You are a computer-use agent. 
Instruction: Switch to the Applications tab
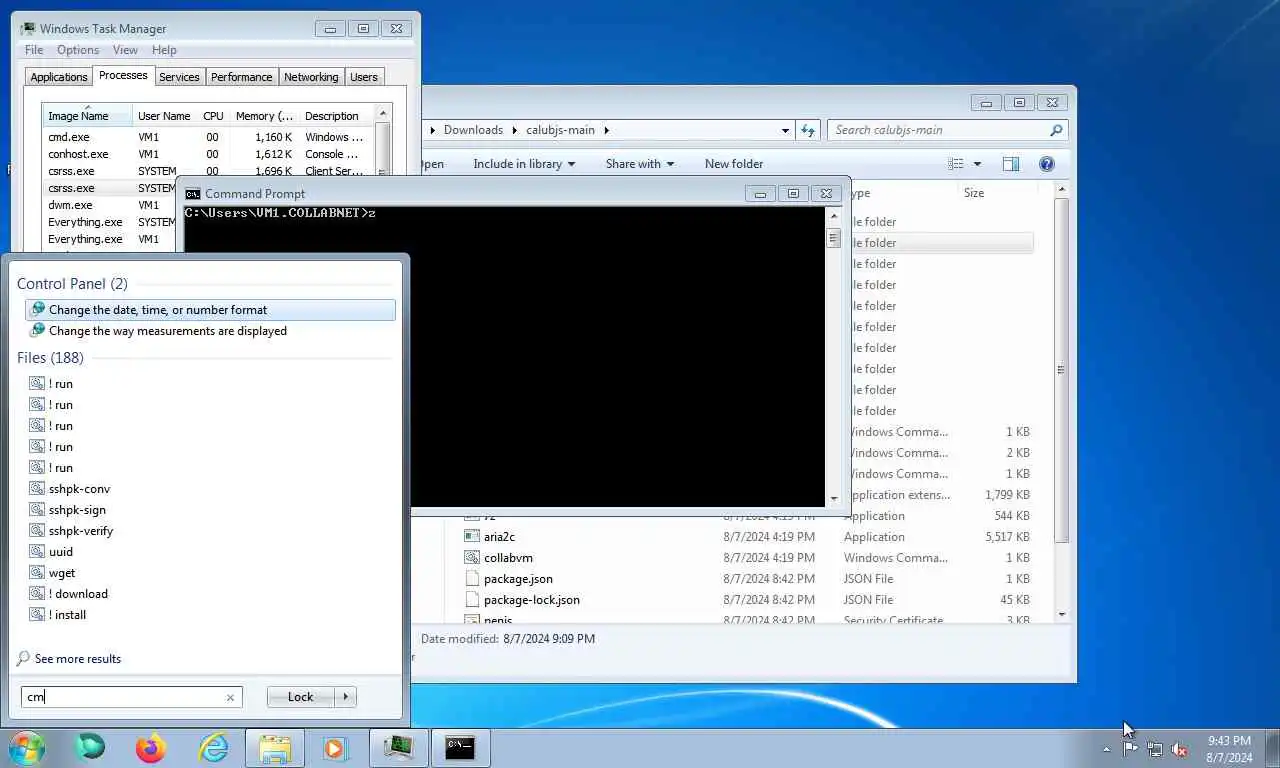(x=59, y=77)
